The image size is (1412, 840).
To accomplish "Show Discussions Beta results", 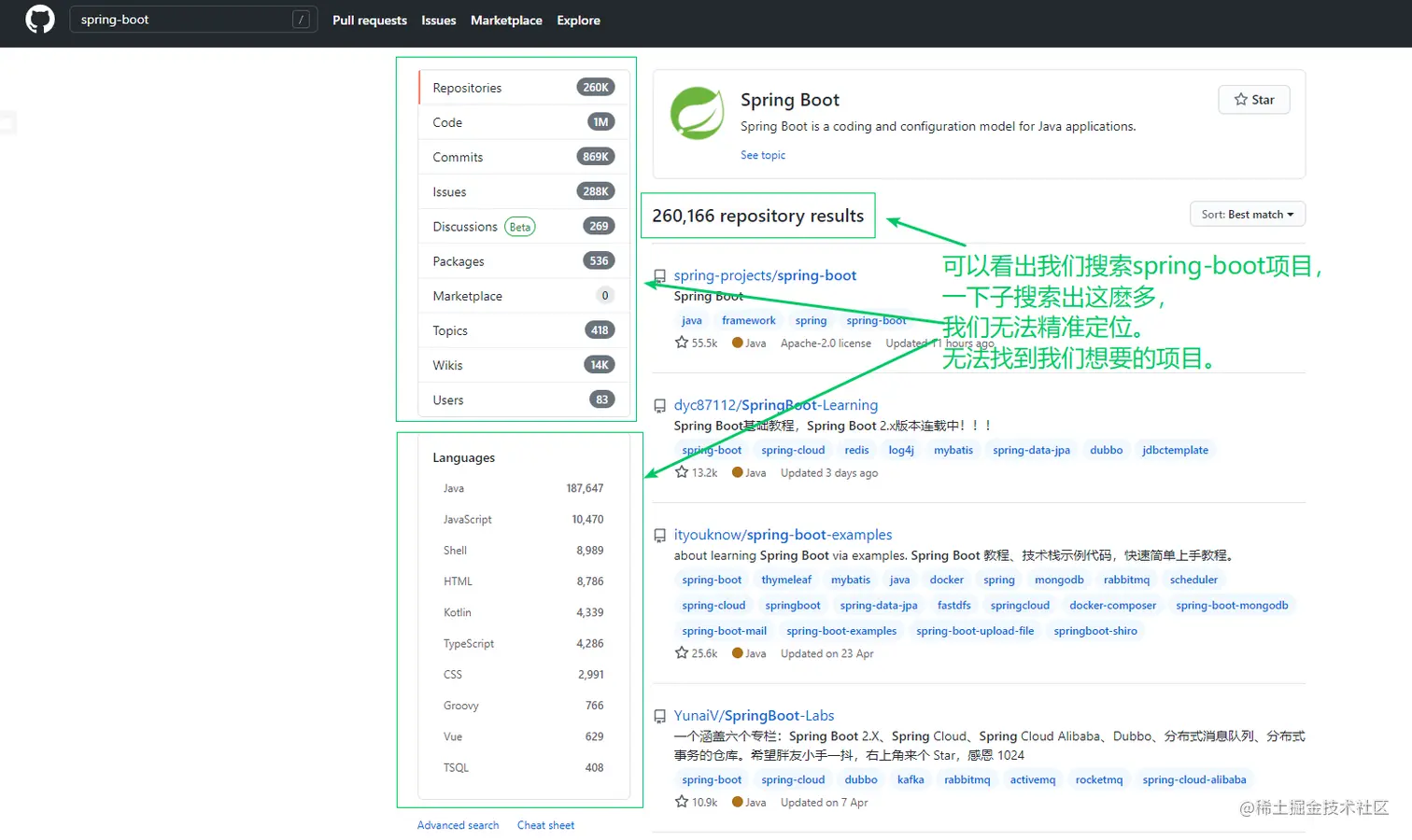I will point(524,226).
